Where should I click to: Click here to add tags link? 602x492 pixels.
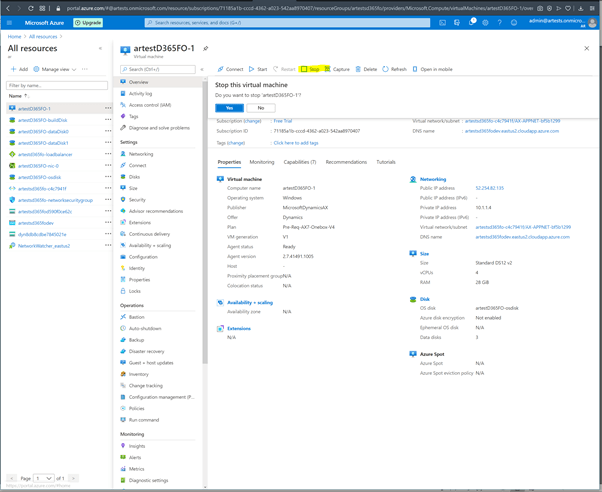pyautogui.click(x=296, y=143)
